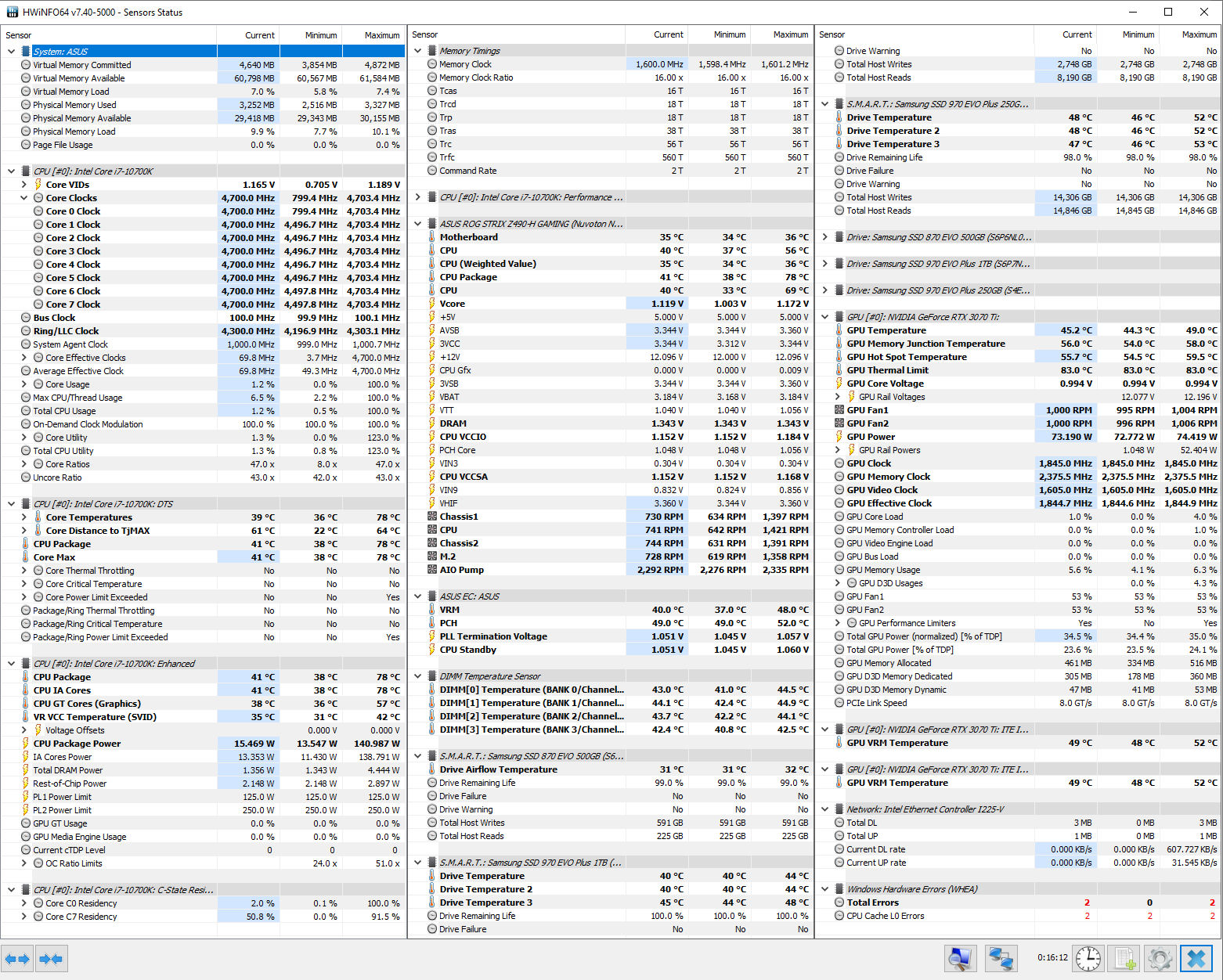Image resolution: width=1223 pixels, height=980 pixels.
Task: Expand Drive: Samsung SSD 870 EVO 500GB group
Action: coord(824,237)
